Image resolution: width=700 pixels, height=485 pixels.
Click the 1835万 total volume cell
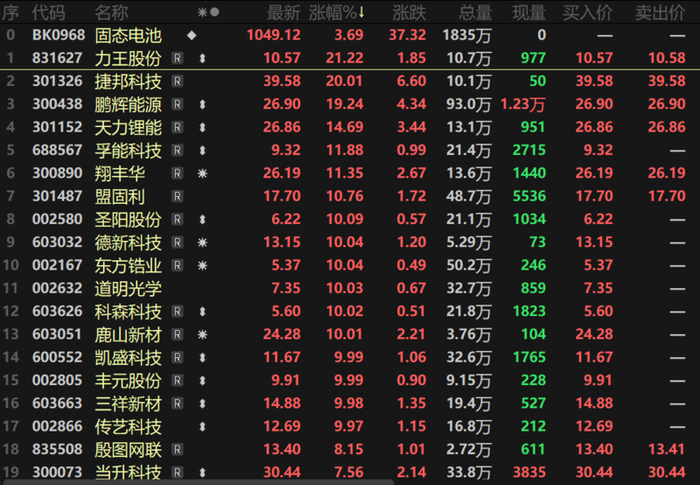[467, 35]
